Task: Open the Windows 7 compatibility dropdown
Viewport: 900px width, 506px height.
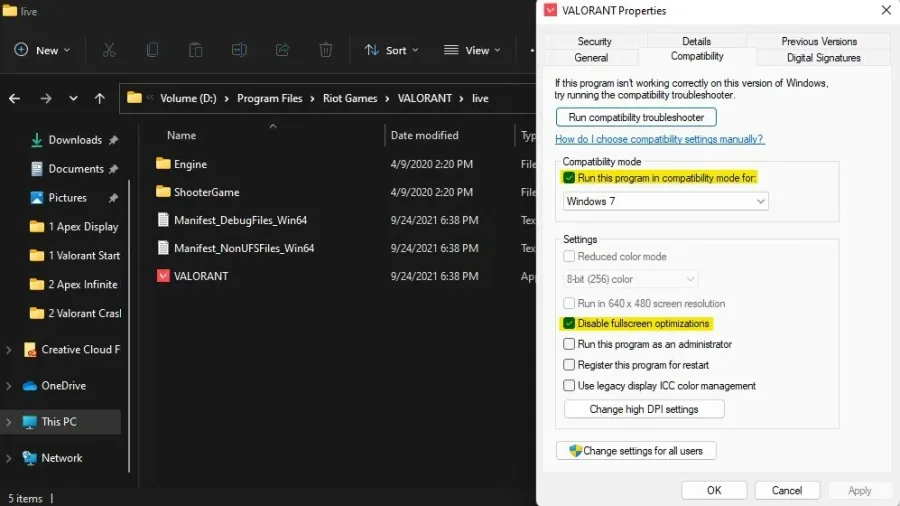Action: point(665,201)
